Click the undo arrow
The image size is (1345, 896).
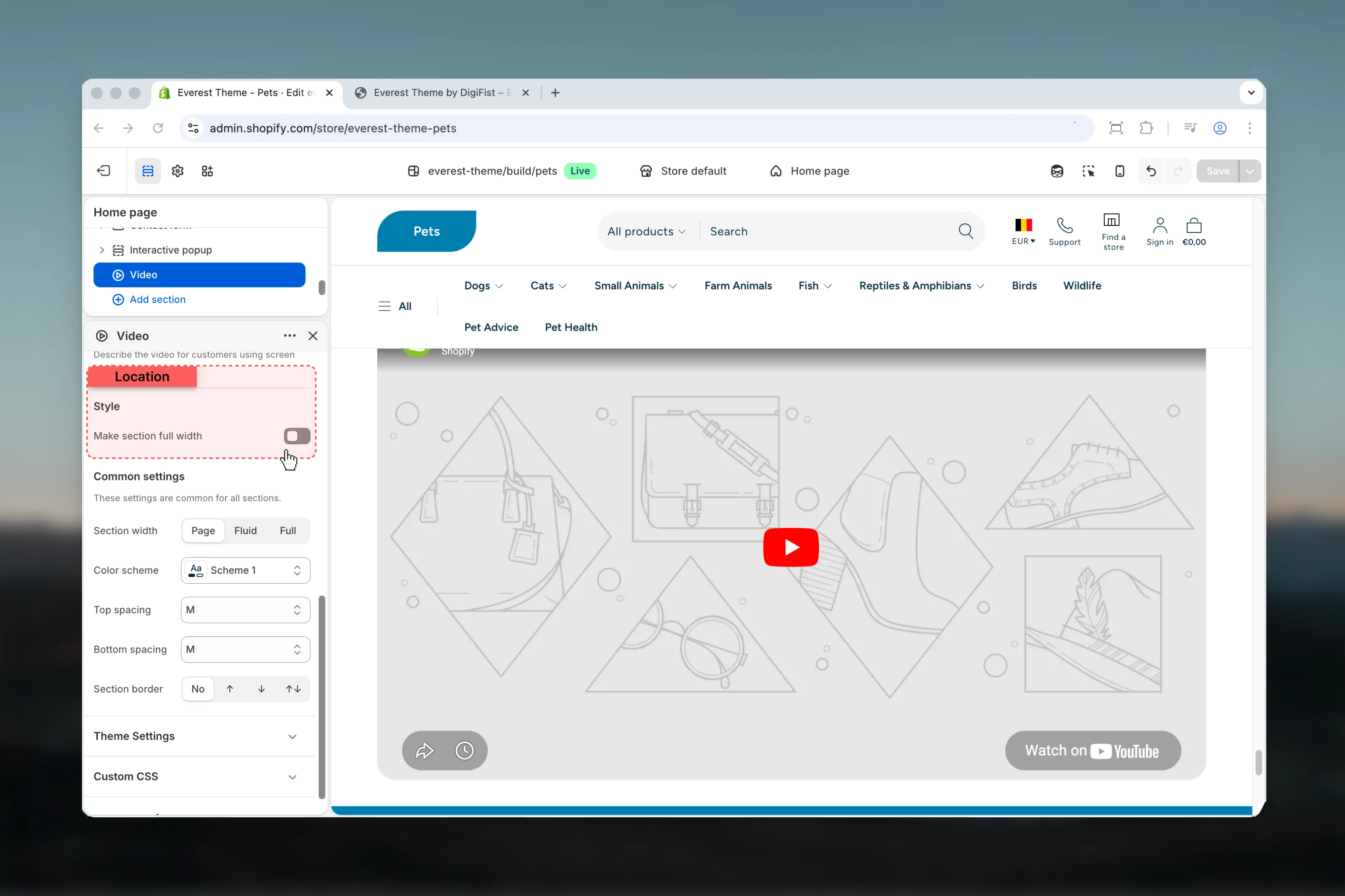click(x=1151, y=171)
